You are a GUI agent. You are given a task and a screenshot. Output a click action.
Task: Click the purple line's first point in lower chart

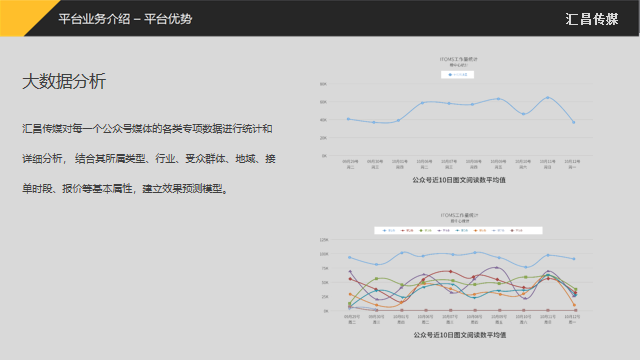pos(350,271)
